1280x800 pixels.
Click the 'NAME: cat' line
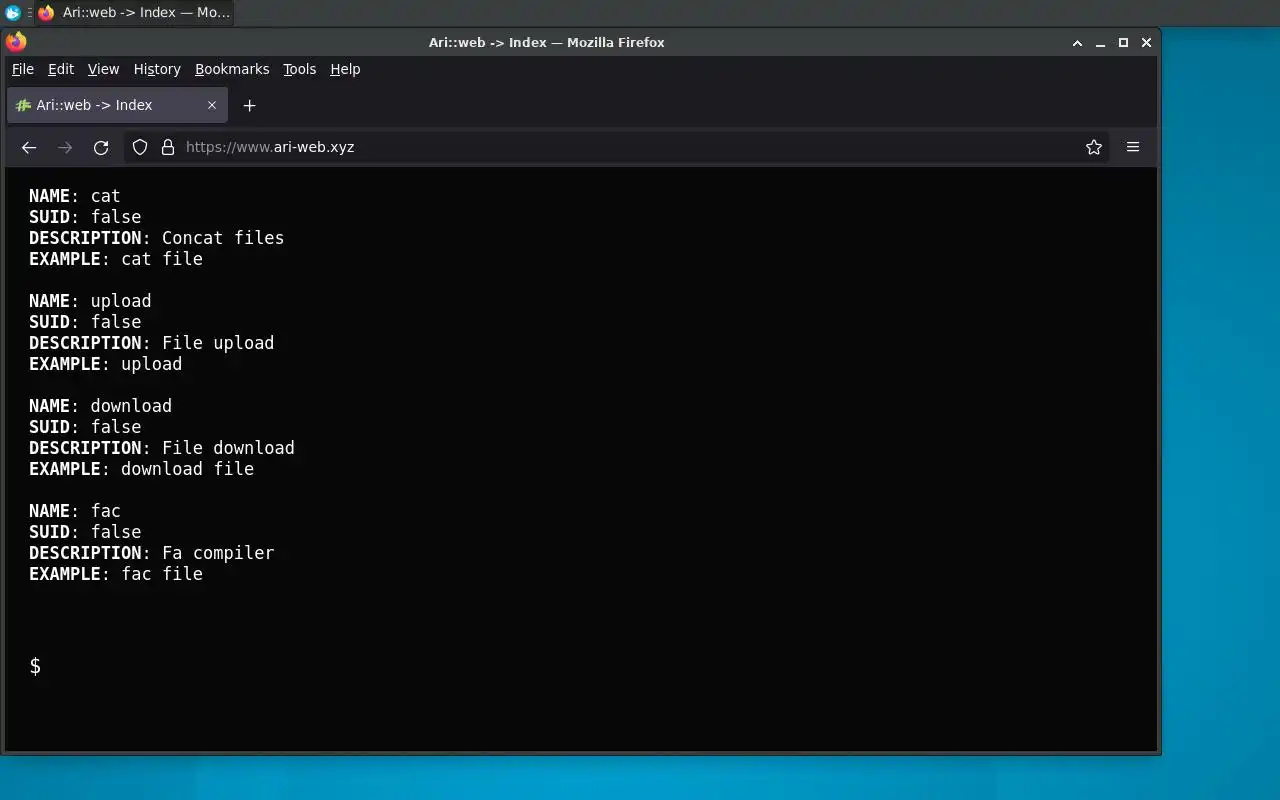coord(74,196)
